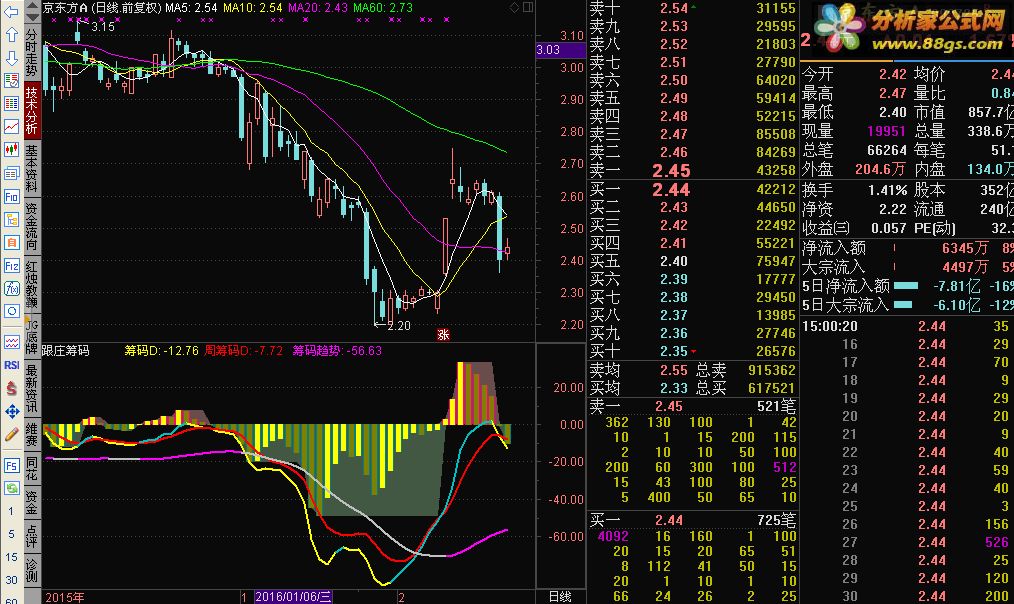The height and width of the screenshot is (604, 1014).
Task: Open the watchlist check-table icon
Action: (11, 80)
